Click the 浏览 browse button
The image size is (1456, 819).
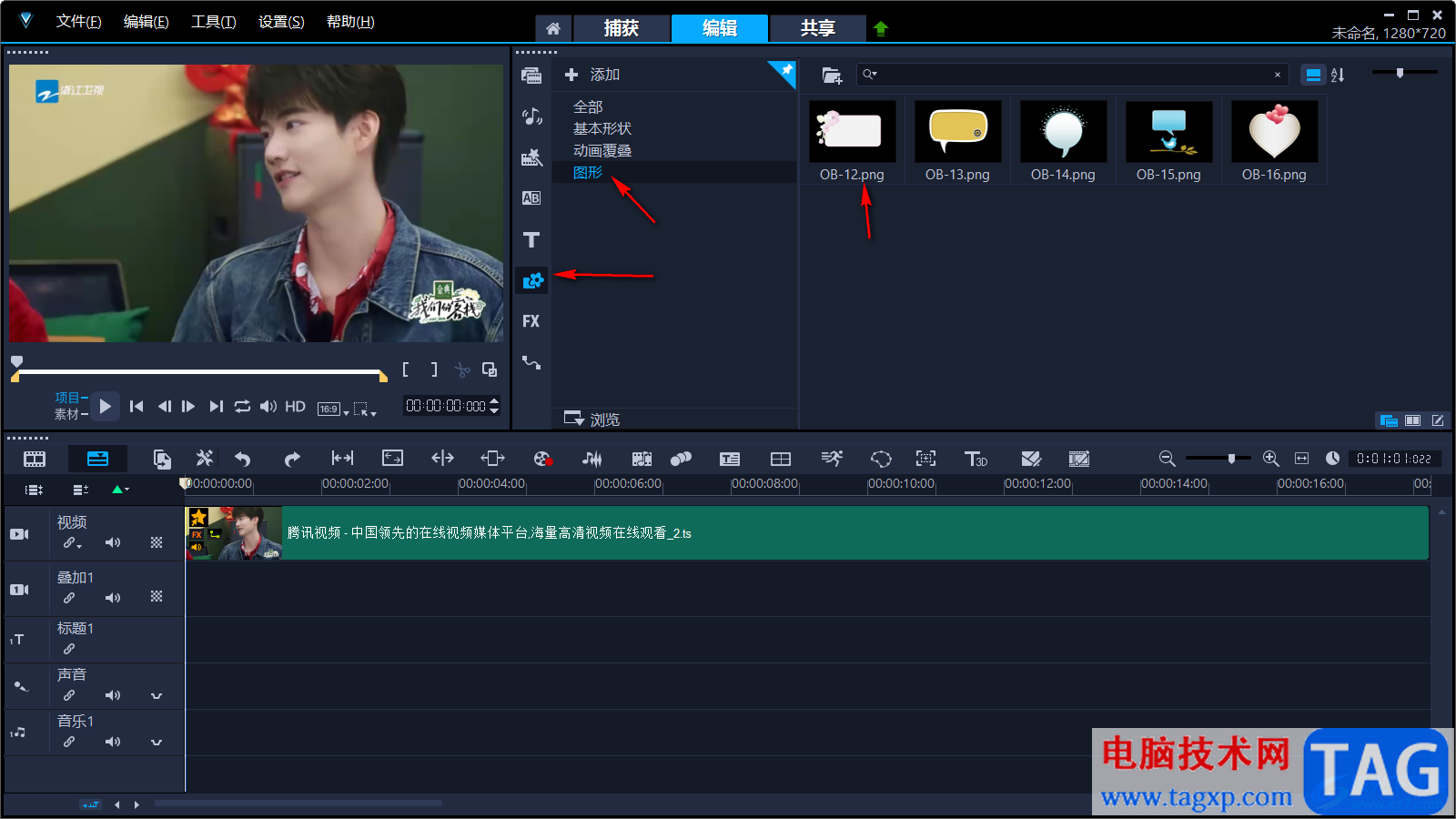(x=592, y=420)
